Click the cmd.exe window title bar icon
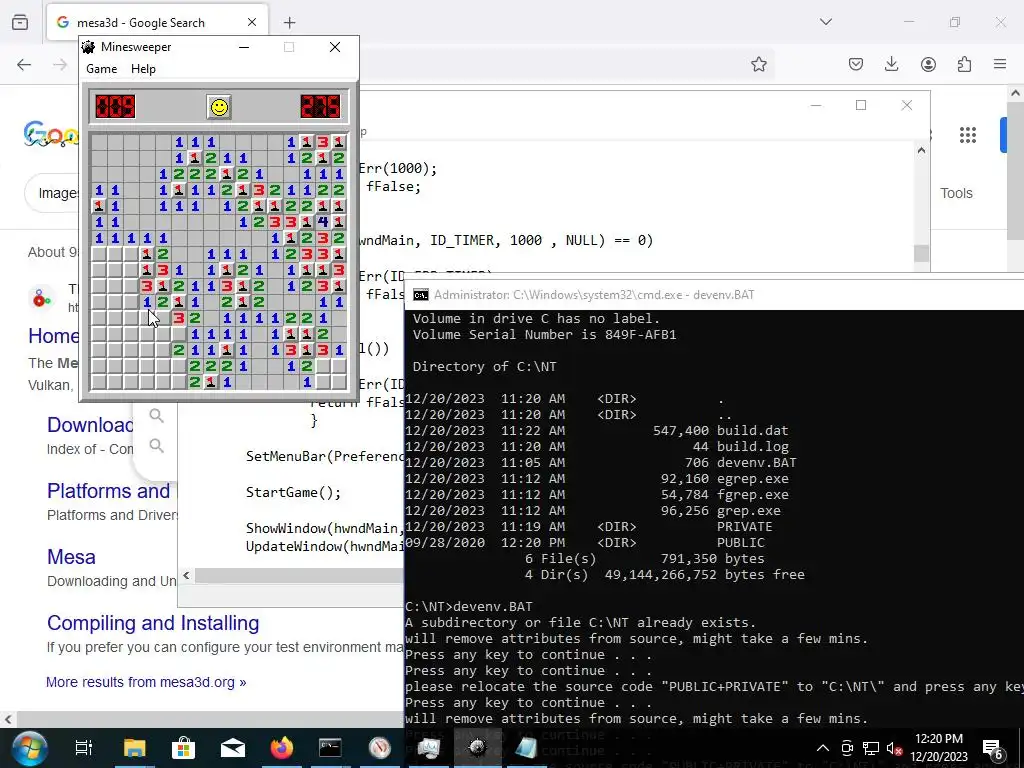This screenshot has width=1024, height=768. click(x=421, y=295)
